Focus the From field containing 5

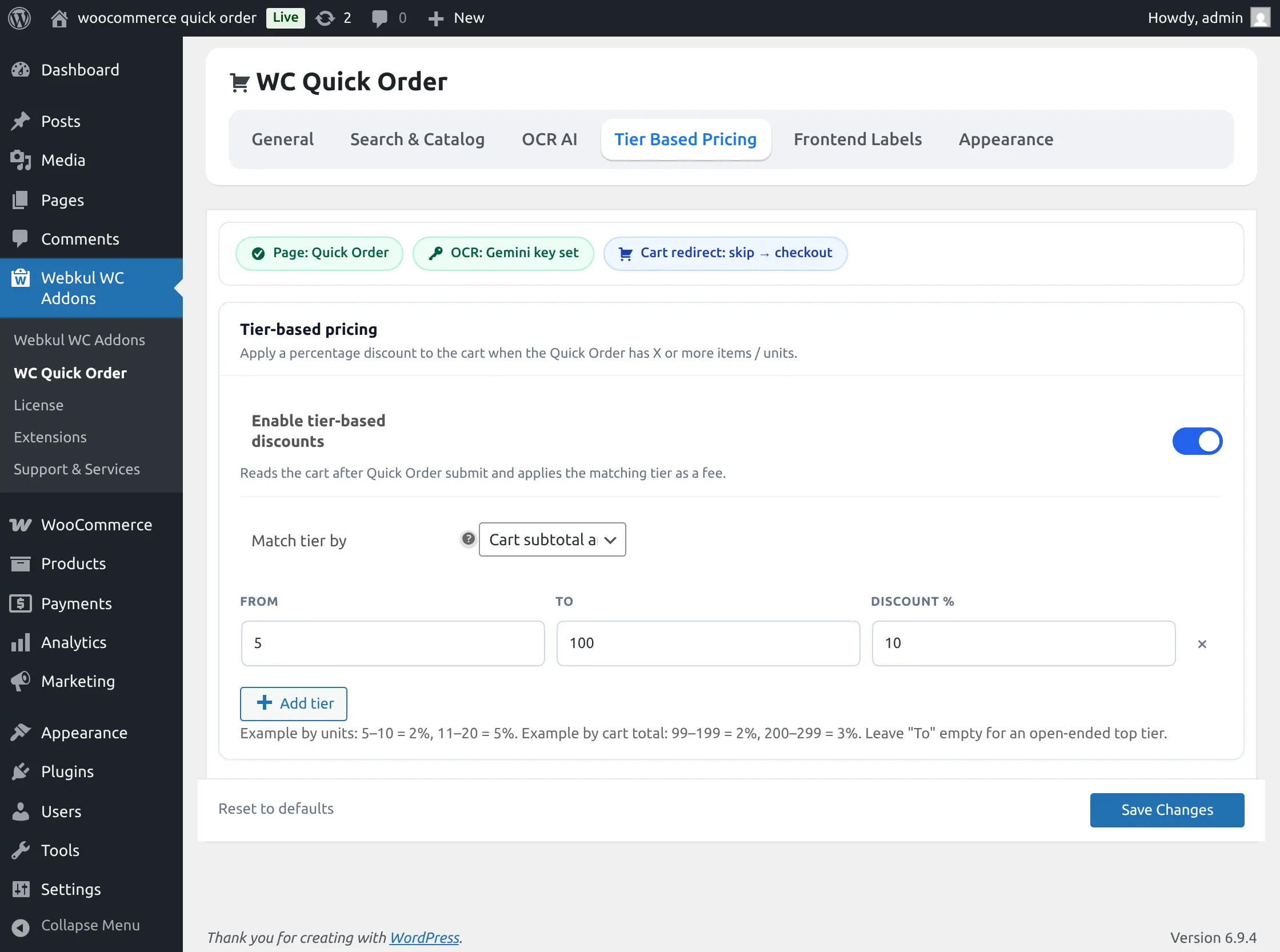pos(393,643)
